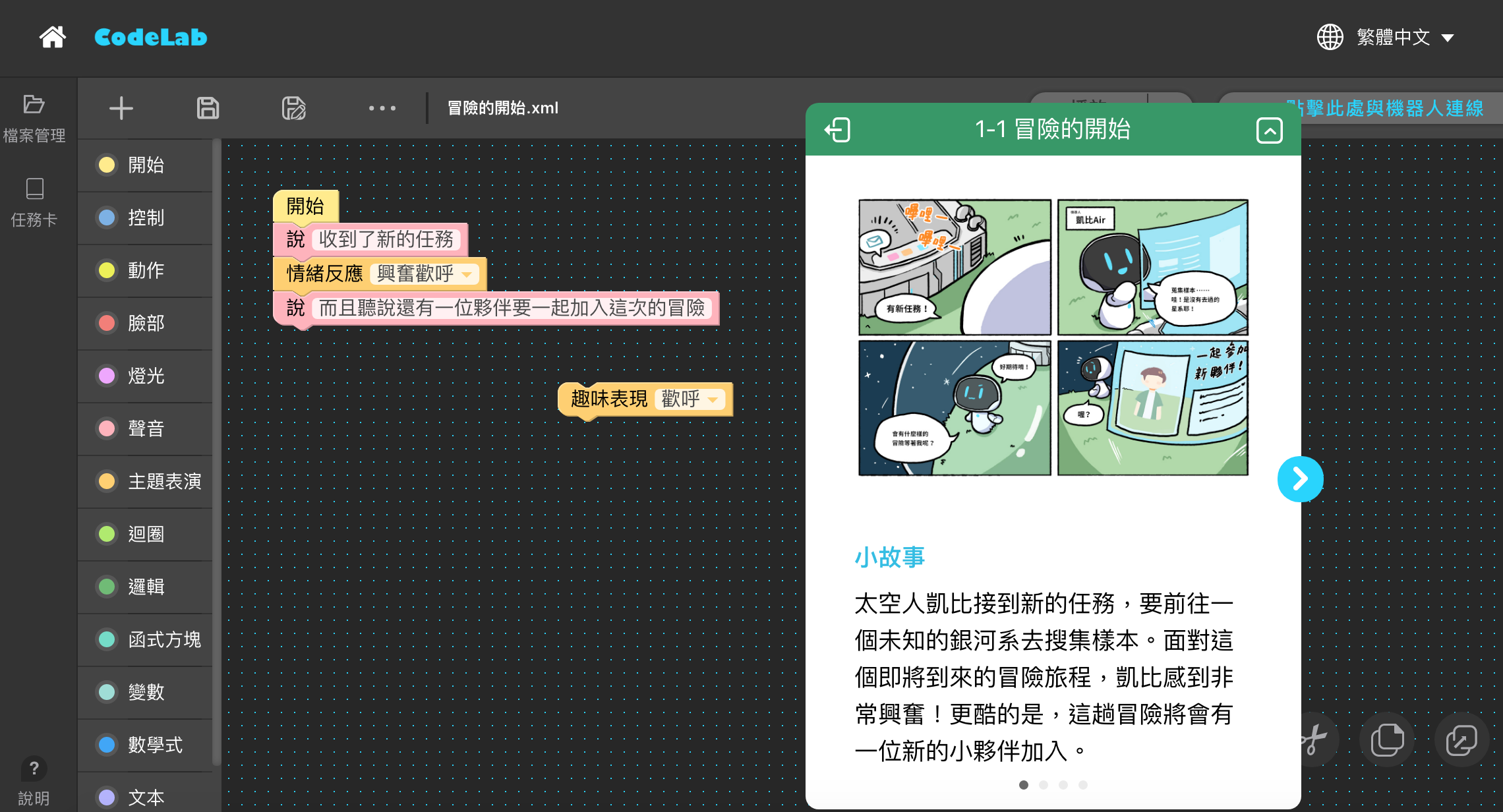Viewport: 1503px width, 812px height.
Task: Select the 燈光 block category
Action: coord(146,376)
